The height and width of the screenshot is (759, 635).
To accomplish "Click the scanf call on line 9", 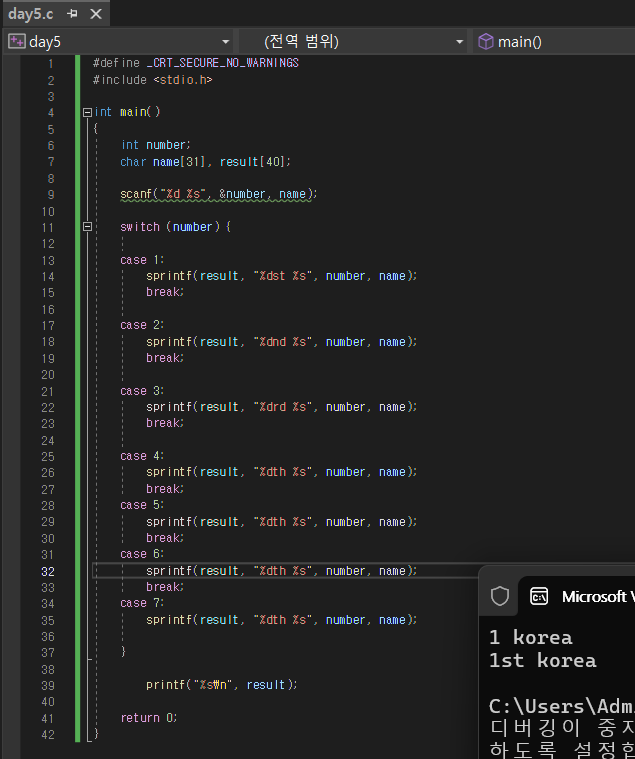I will coord(219,194).
